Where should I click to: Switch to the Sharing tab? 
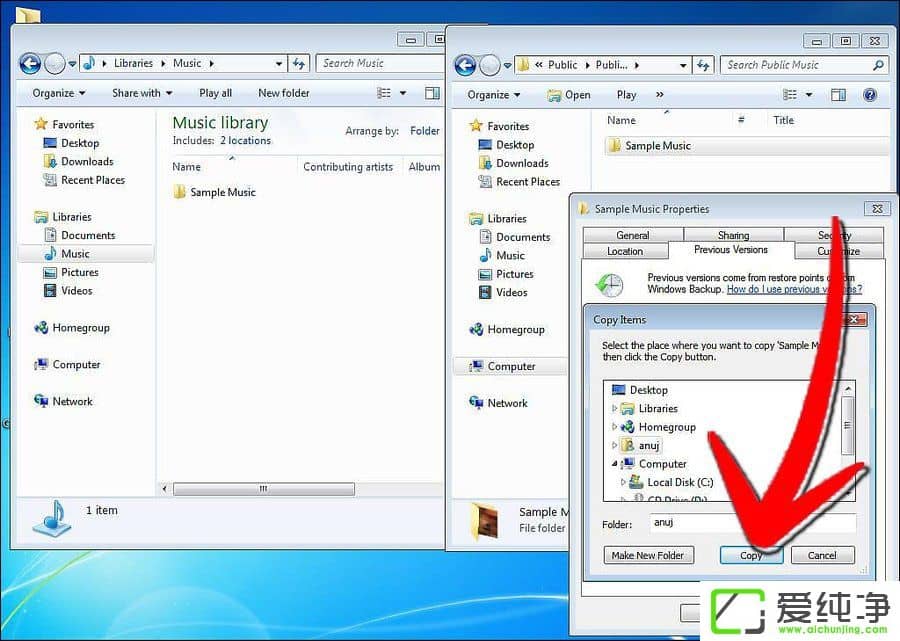pos(732,234)
